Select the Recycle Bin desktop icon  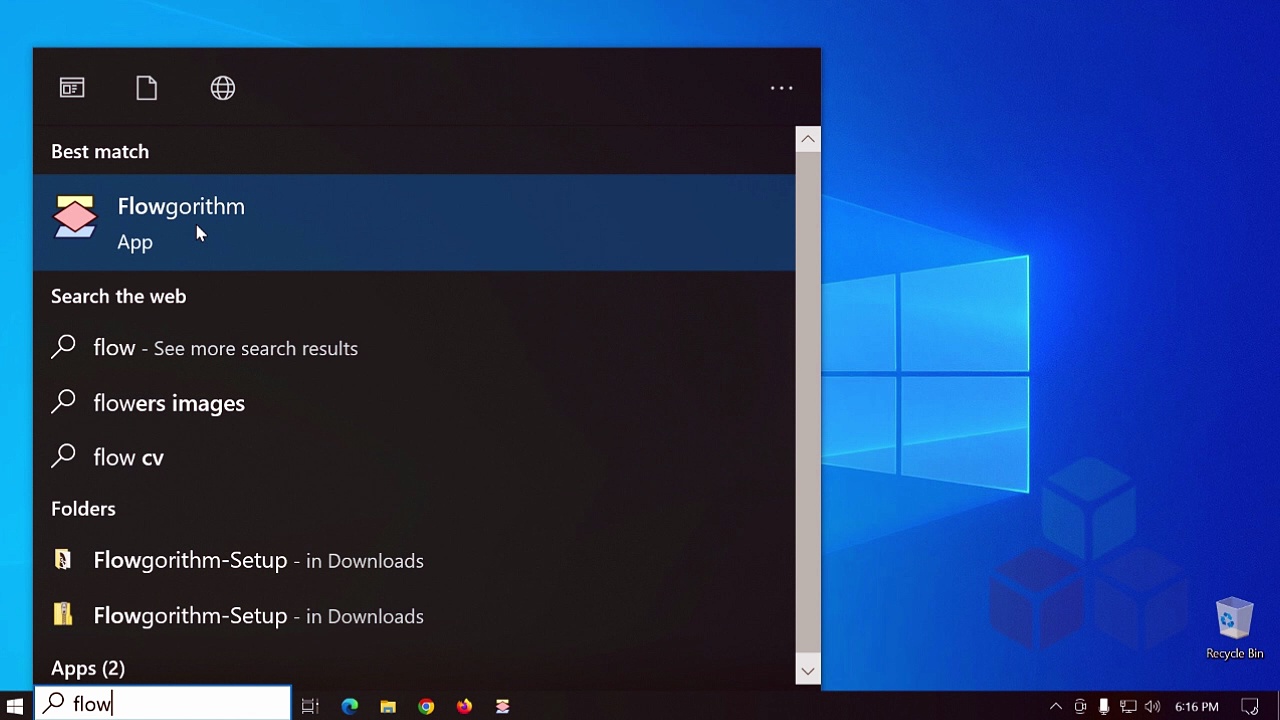pyautogui.click(x=1234, y=629)
